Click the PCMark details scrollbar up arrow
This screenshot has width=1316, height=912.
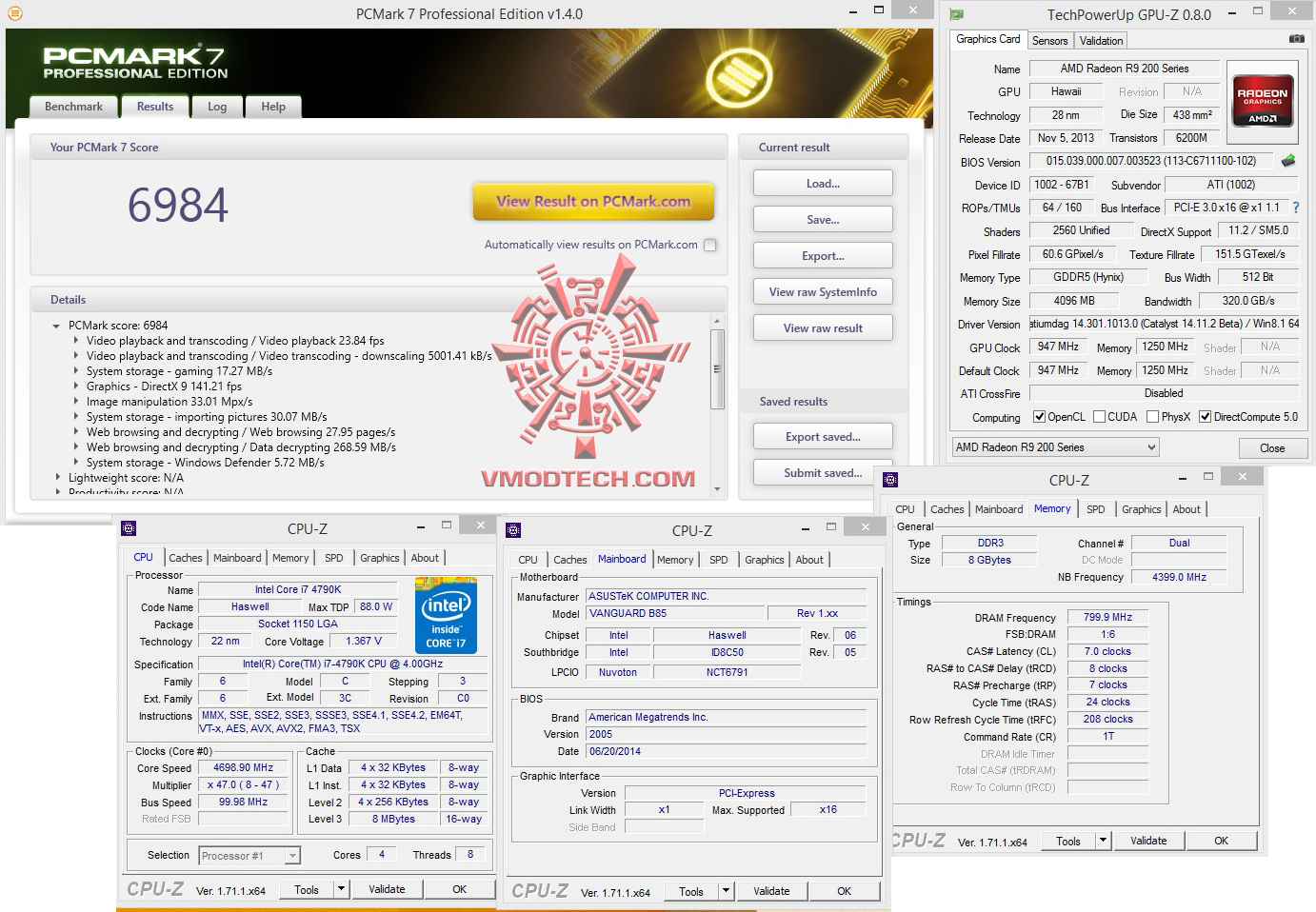pos(718,322)
